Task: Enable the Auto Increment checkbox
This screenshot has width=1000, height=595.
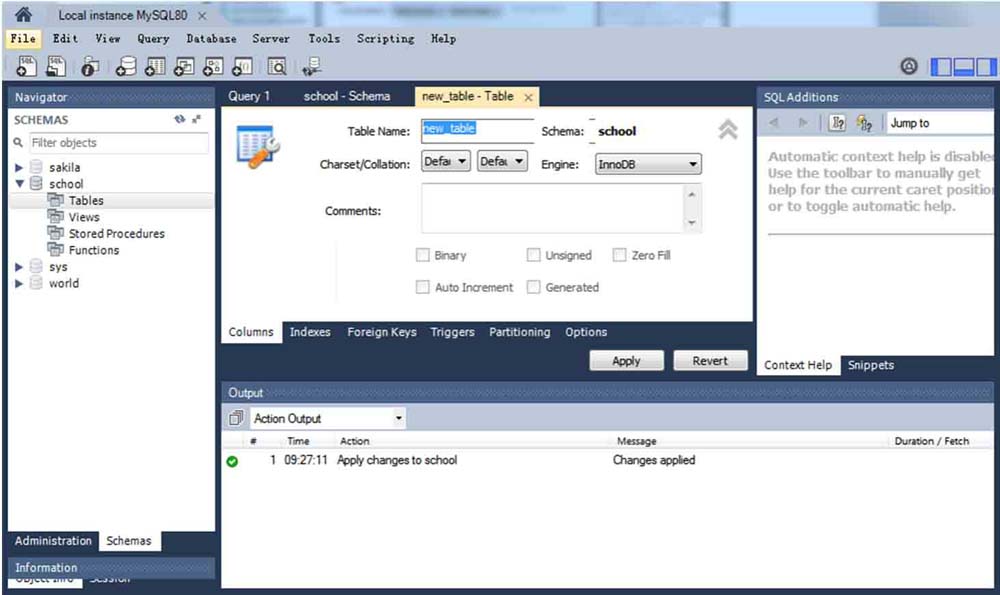Action: [422, 287]
